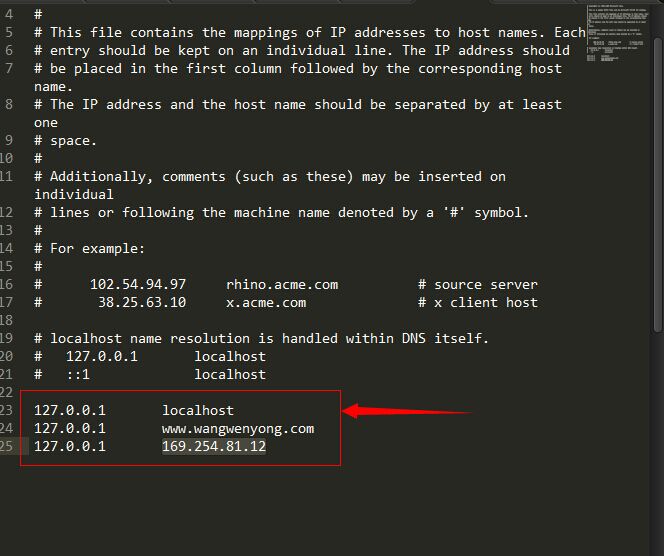Click the empty line 22 in editor
The image size is (664, 556).
click(x=200, y=392)
